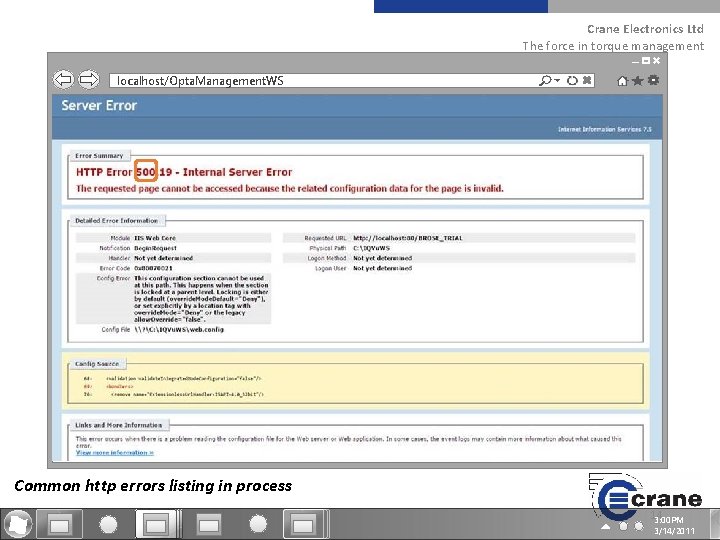Click the 'Internet Information Services 7.5' text
Image resolution: width=720 pixels, height=540 pixels.
pyautogui.click(x=605, y=129)
